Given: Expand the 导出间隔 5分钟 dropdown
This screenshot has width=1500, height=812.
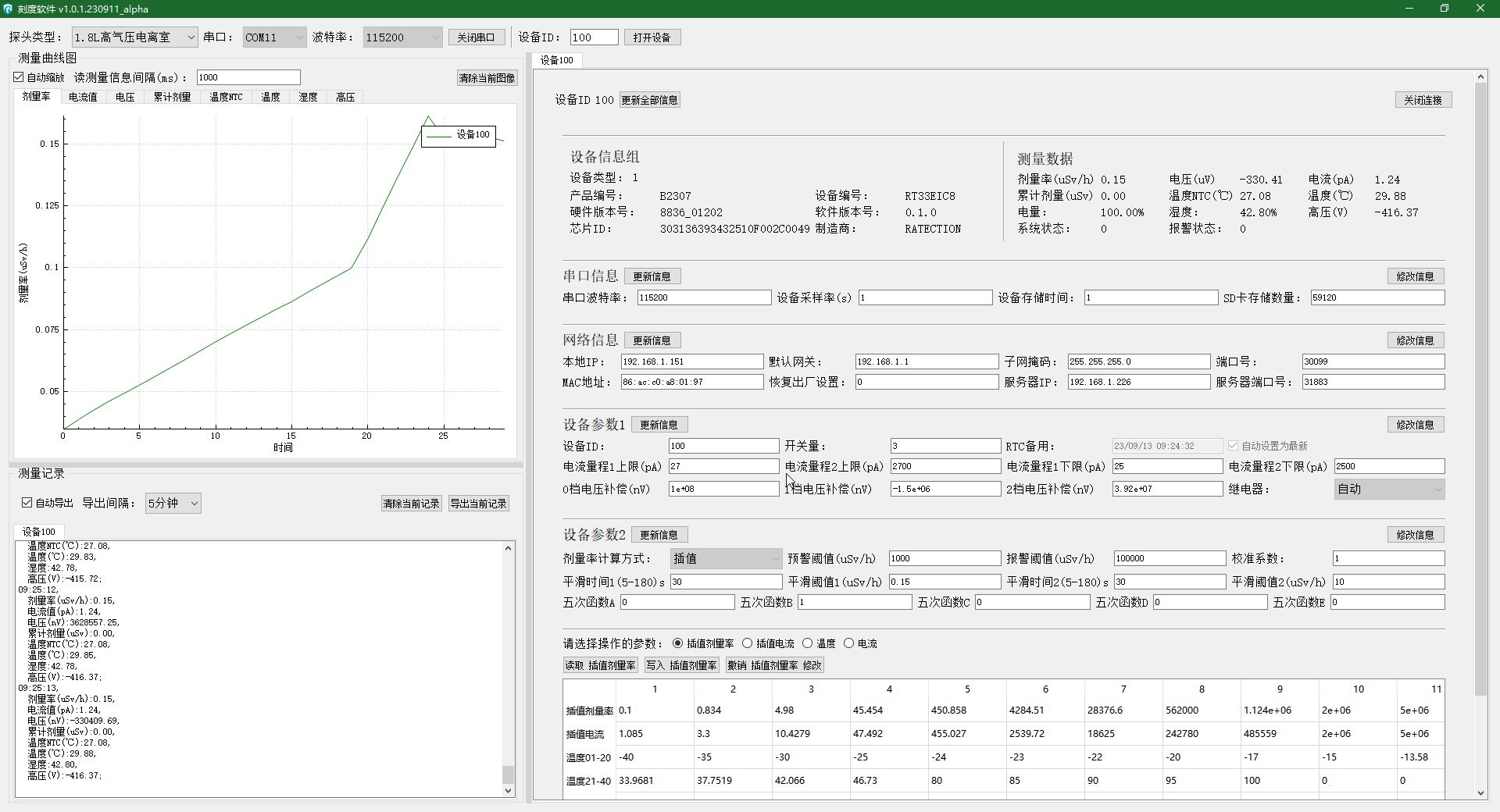Looking at the screenshot, I should tap(173, 503).
